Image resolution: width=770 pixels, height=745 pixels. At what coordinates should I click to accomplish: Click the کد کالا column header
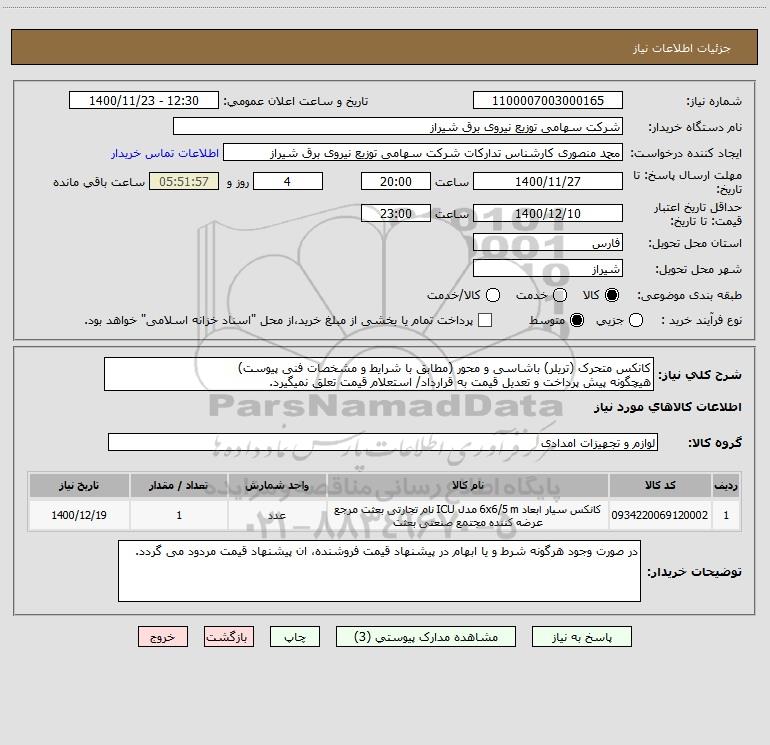point(660,485)
